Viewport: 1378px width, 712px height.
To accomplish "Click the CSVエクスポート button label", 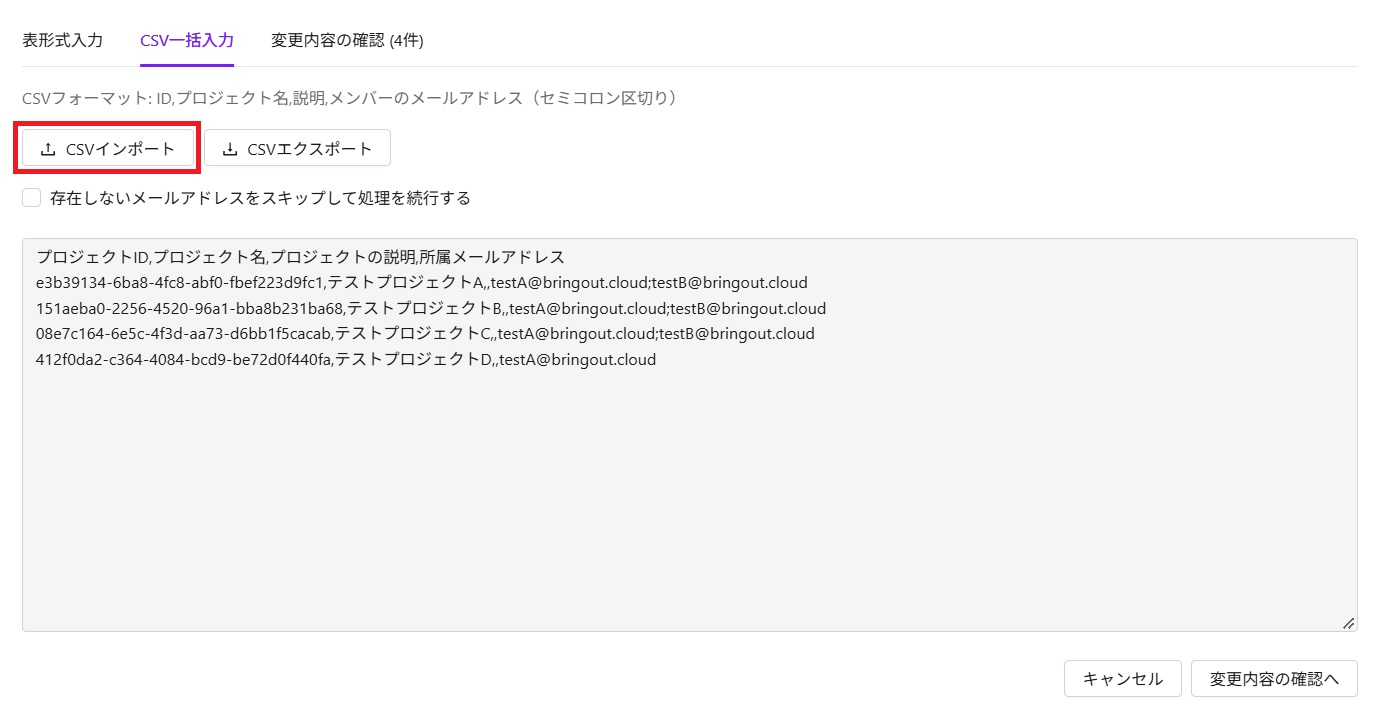I will 310,149.
